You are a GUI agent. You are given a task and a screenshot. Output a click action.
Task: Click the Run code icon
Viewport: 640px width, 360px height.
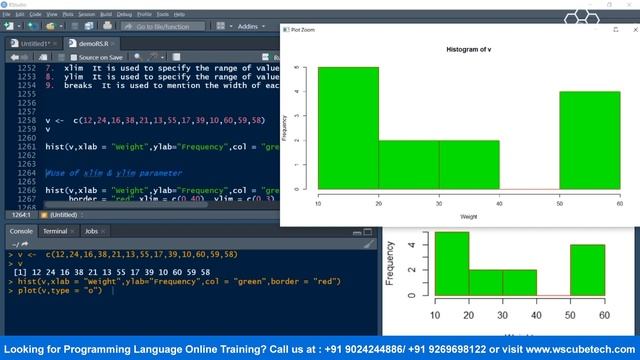click(266, 57)
